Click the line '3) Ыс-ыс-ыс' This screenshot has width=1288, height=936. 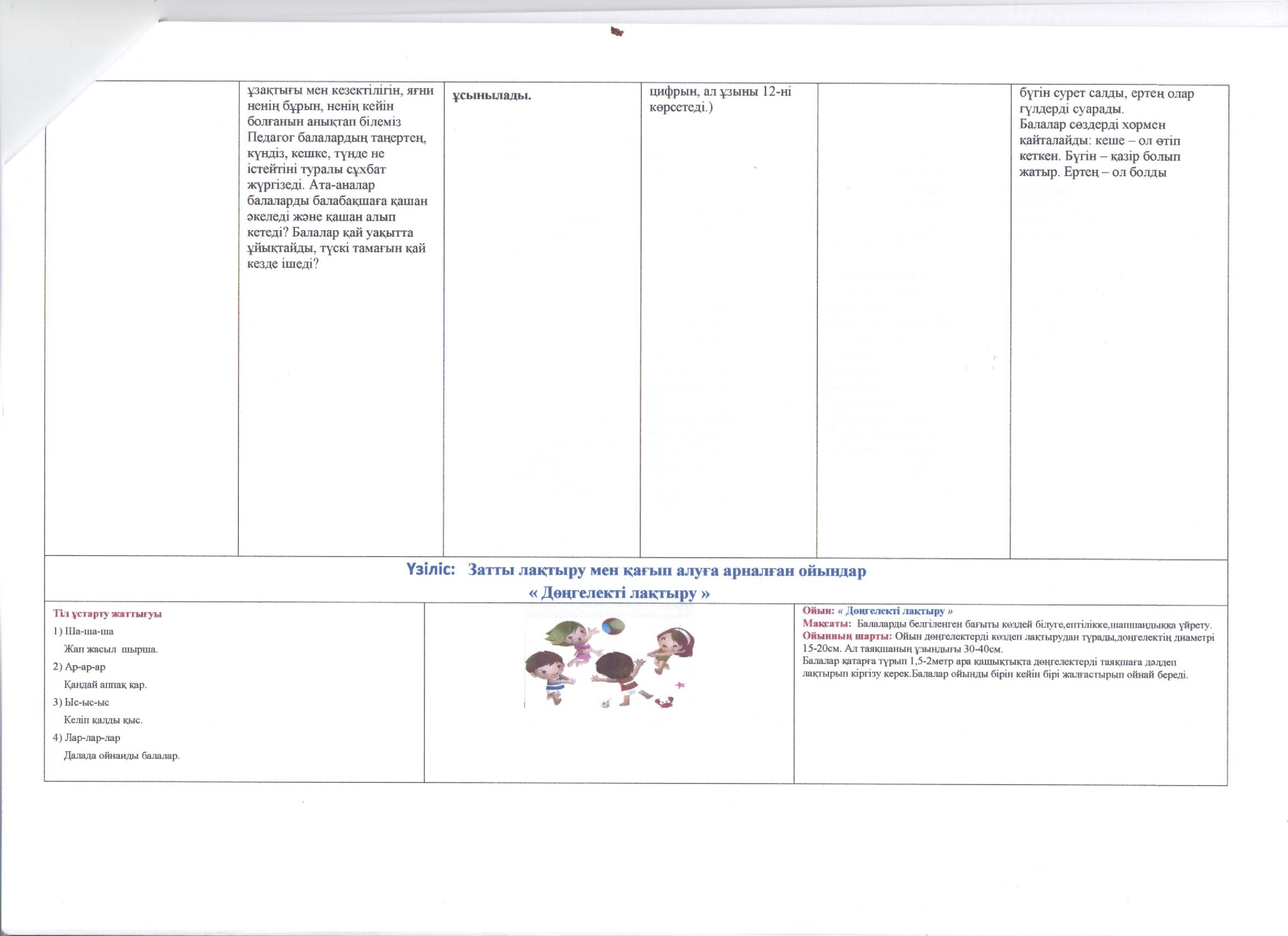81,703
